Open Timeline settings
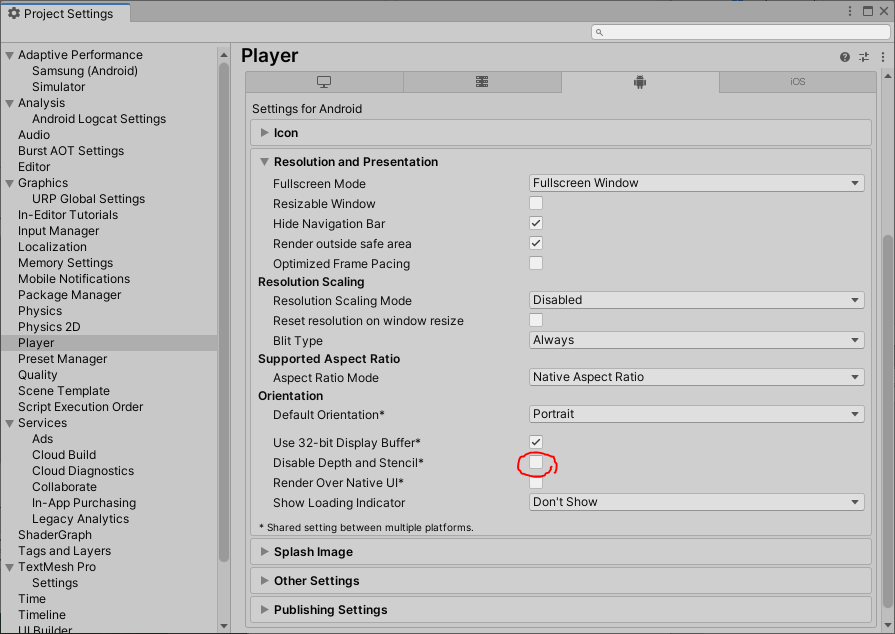This screenshot has width=895, height=634. point(42,615)
